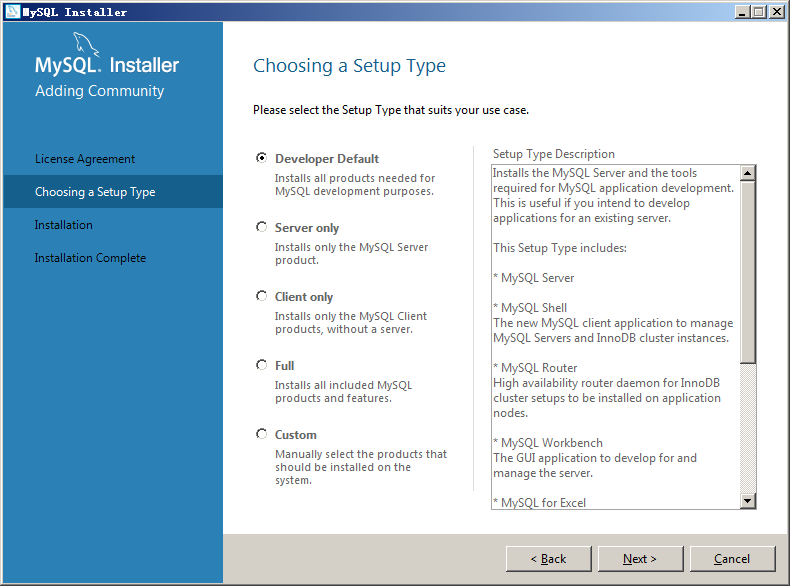Go back with the Back button
This screenshot has height=586, width=790.
click(549, 559)
